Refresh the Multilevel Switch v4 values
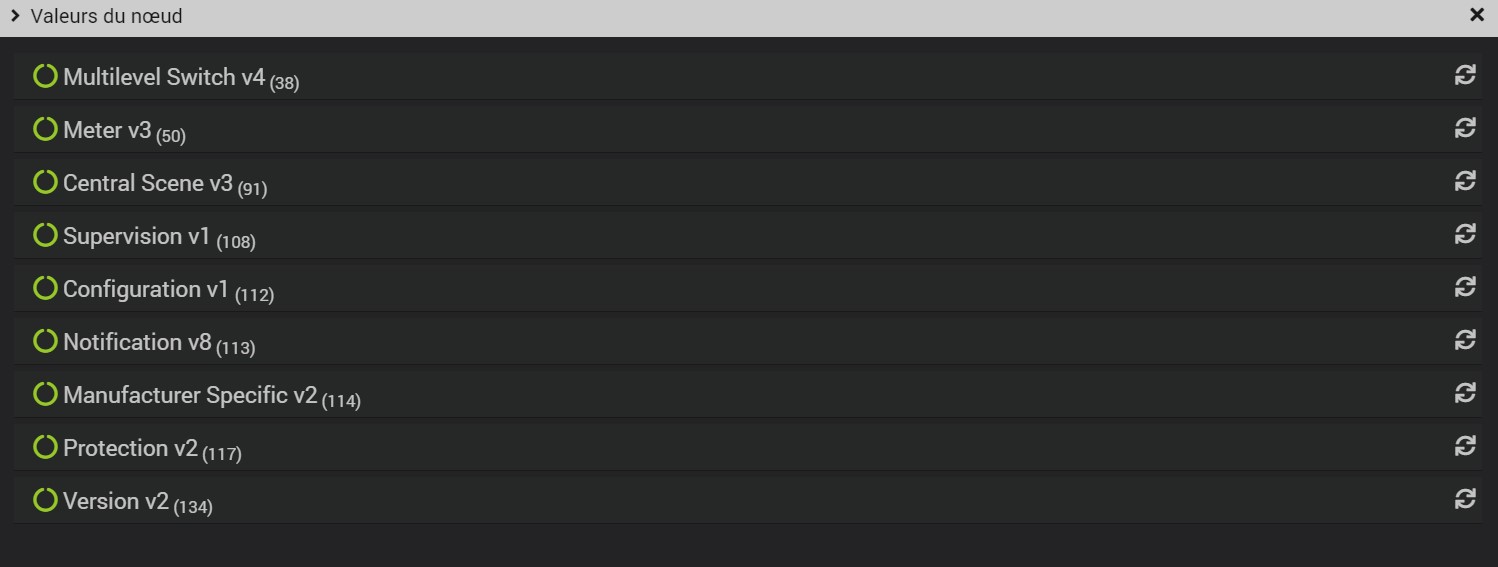 tap(1465, 76)
